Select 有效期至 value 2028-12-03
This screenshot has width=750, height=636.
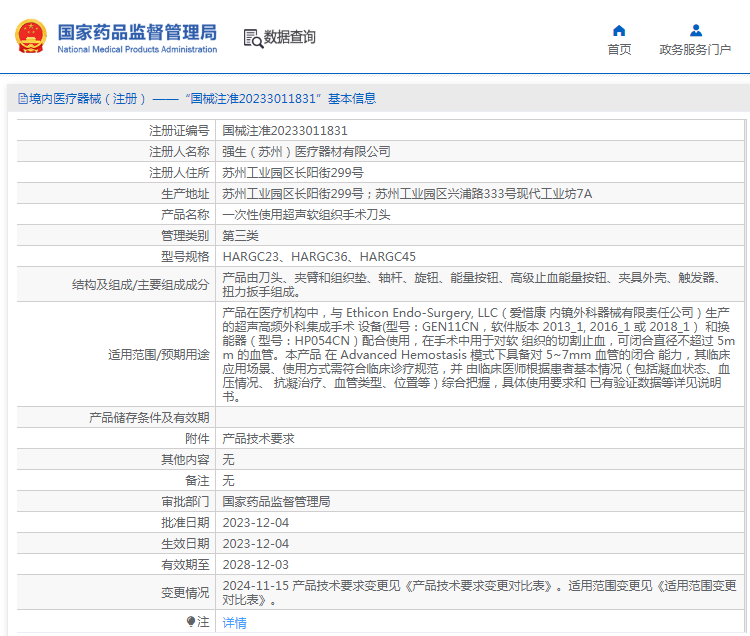click(256, 565)
